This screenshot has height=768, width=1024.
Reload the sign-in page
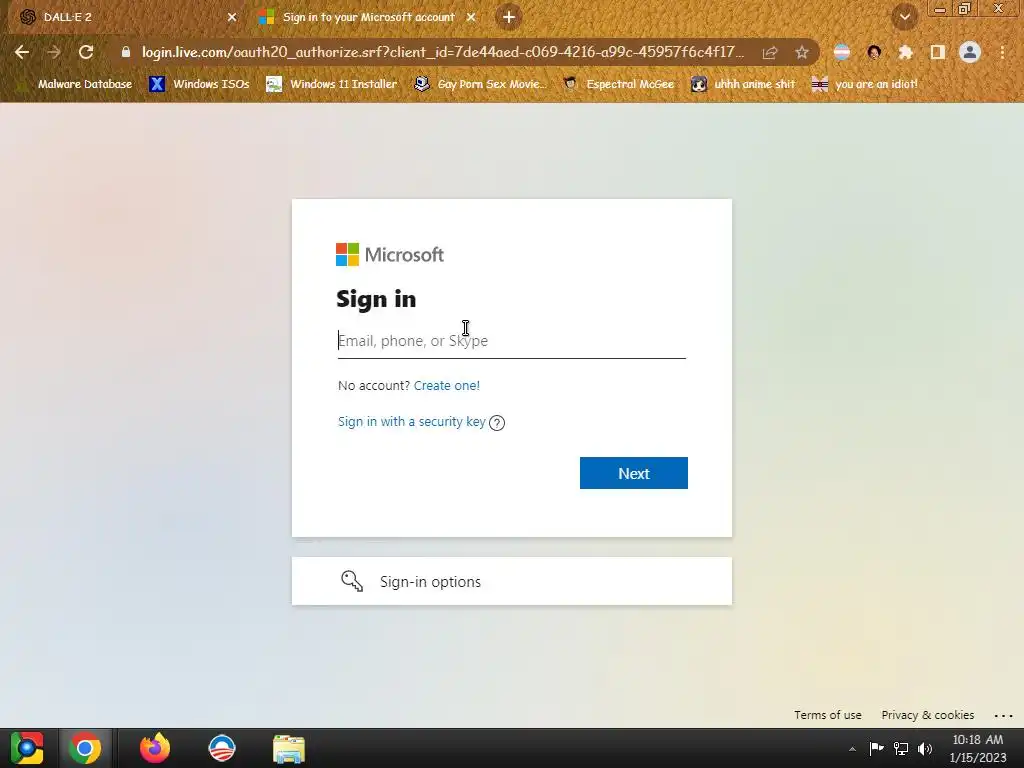[x=86, y=52]
